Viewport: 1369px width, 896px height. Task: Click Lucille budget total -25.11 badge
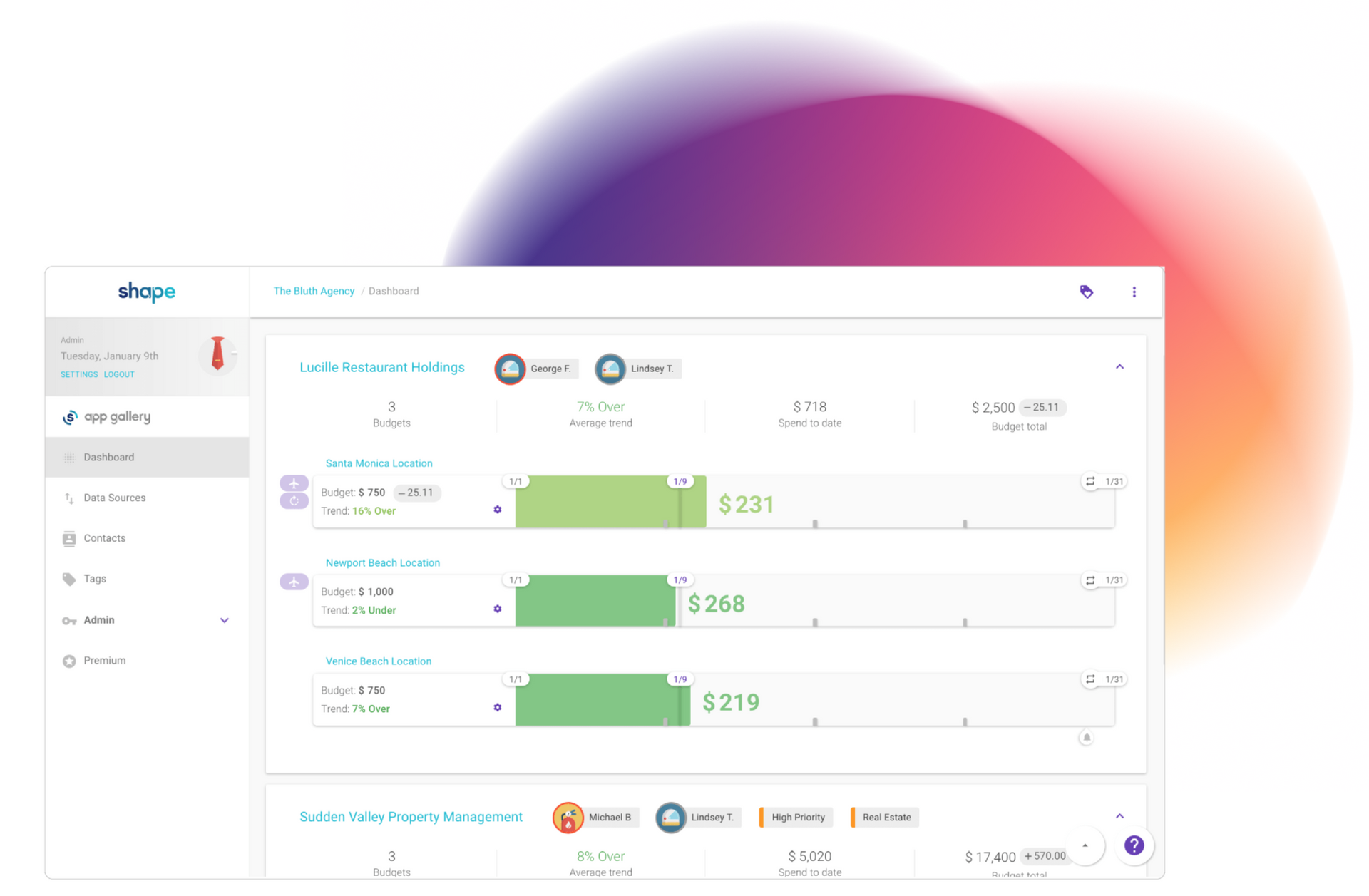click(x=1042, y=407)
